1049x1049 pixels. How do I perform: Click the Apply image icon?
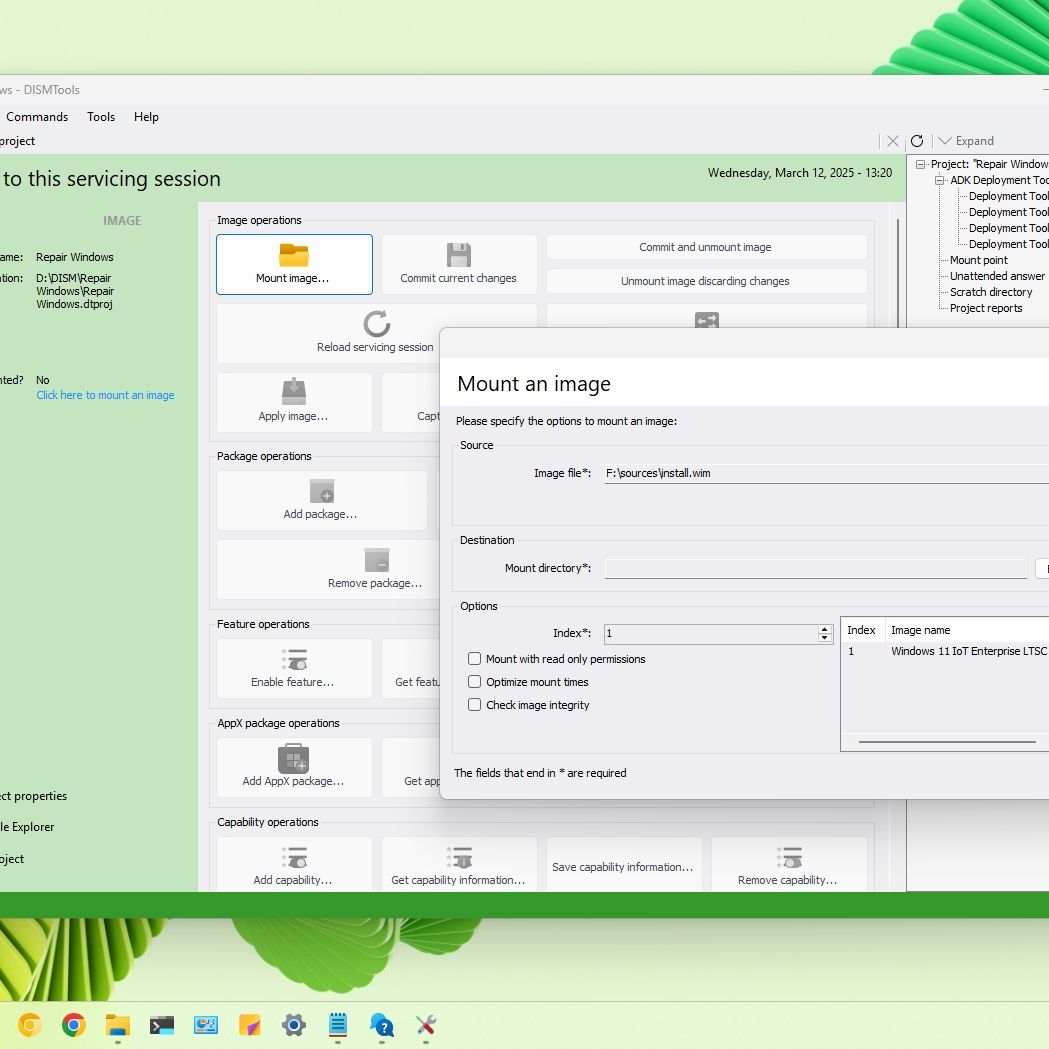294,391
